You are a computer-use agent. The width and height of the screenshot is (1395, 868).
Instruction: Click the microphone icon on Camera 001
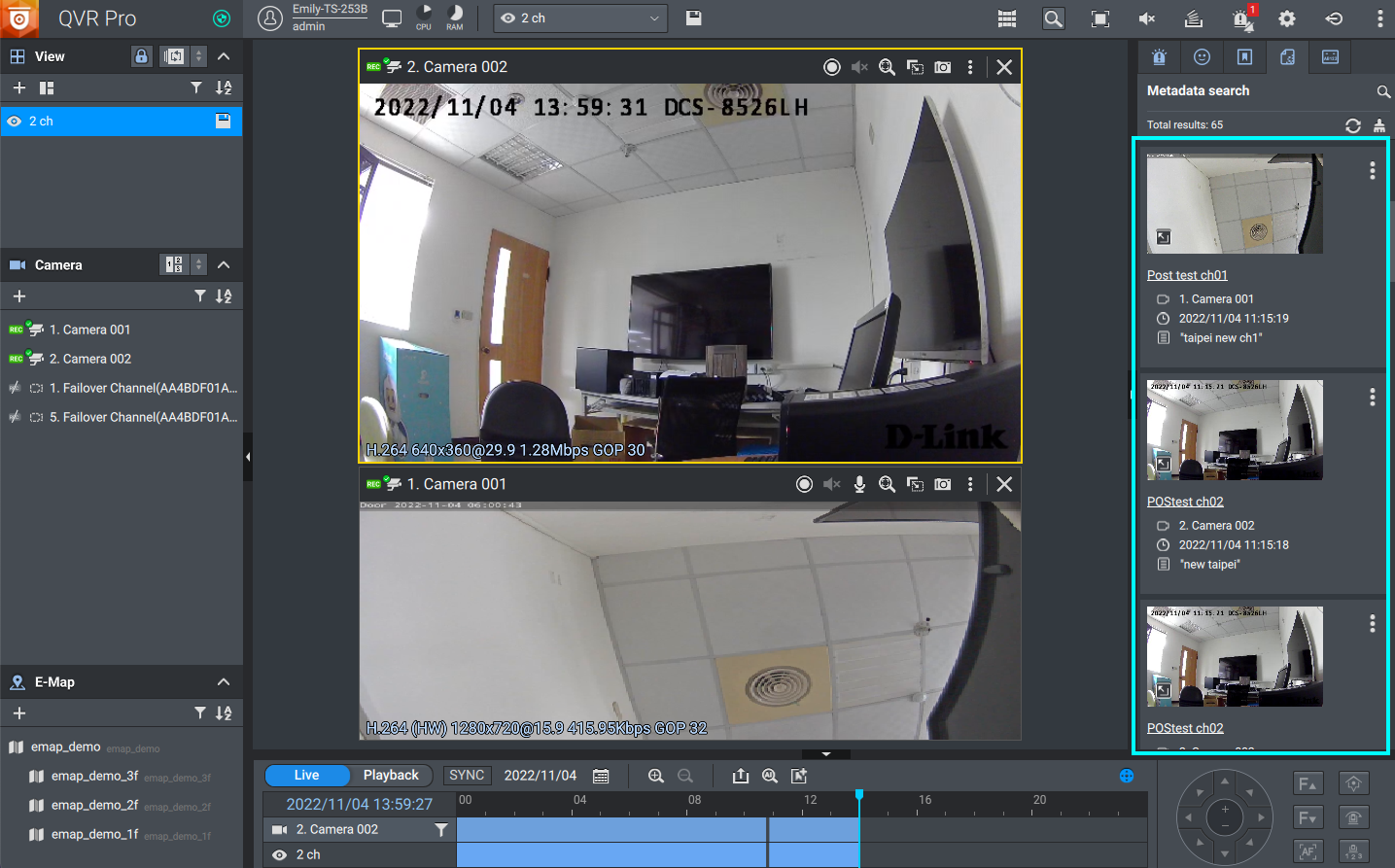[859, 484]
